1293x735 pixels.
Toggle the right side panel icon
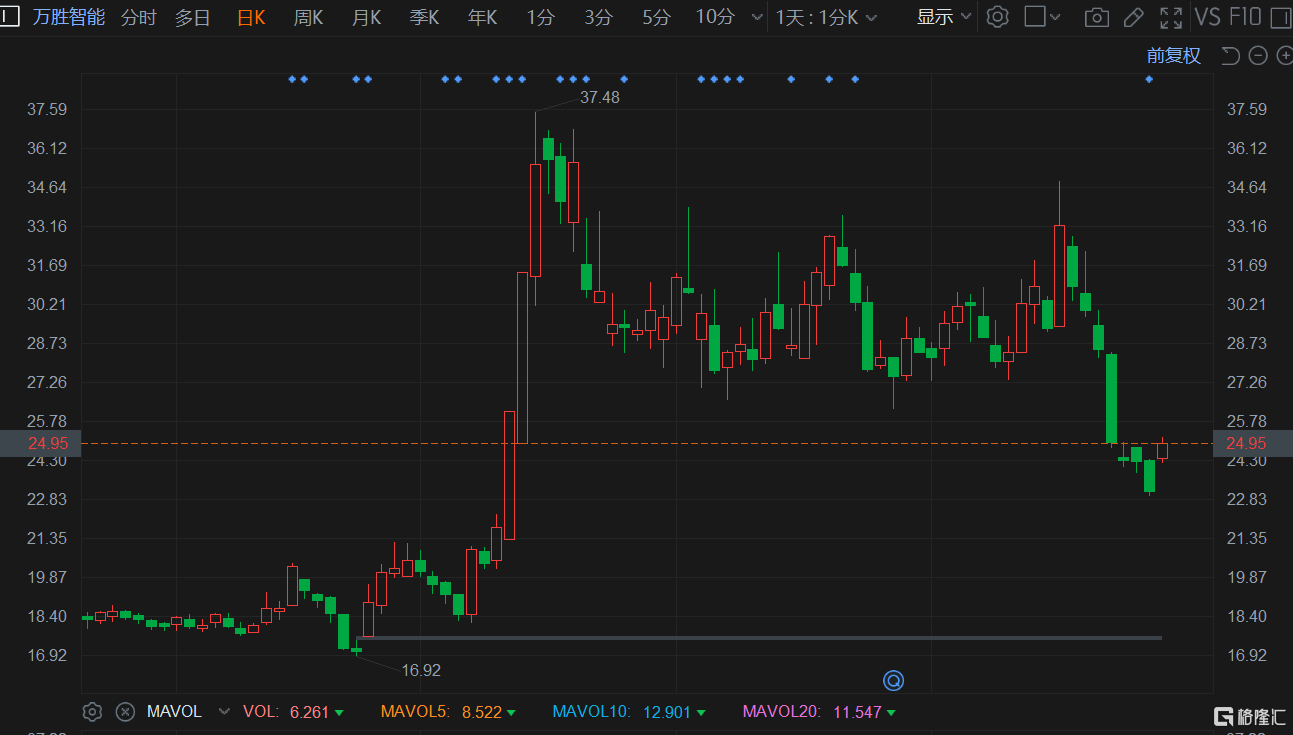click(x=1282, y=17)
